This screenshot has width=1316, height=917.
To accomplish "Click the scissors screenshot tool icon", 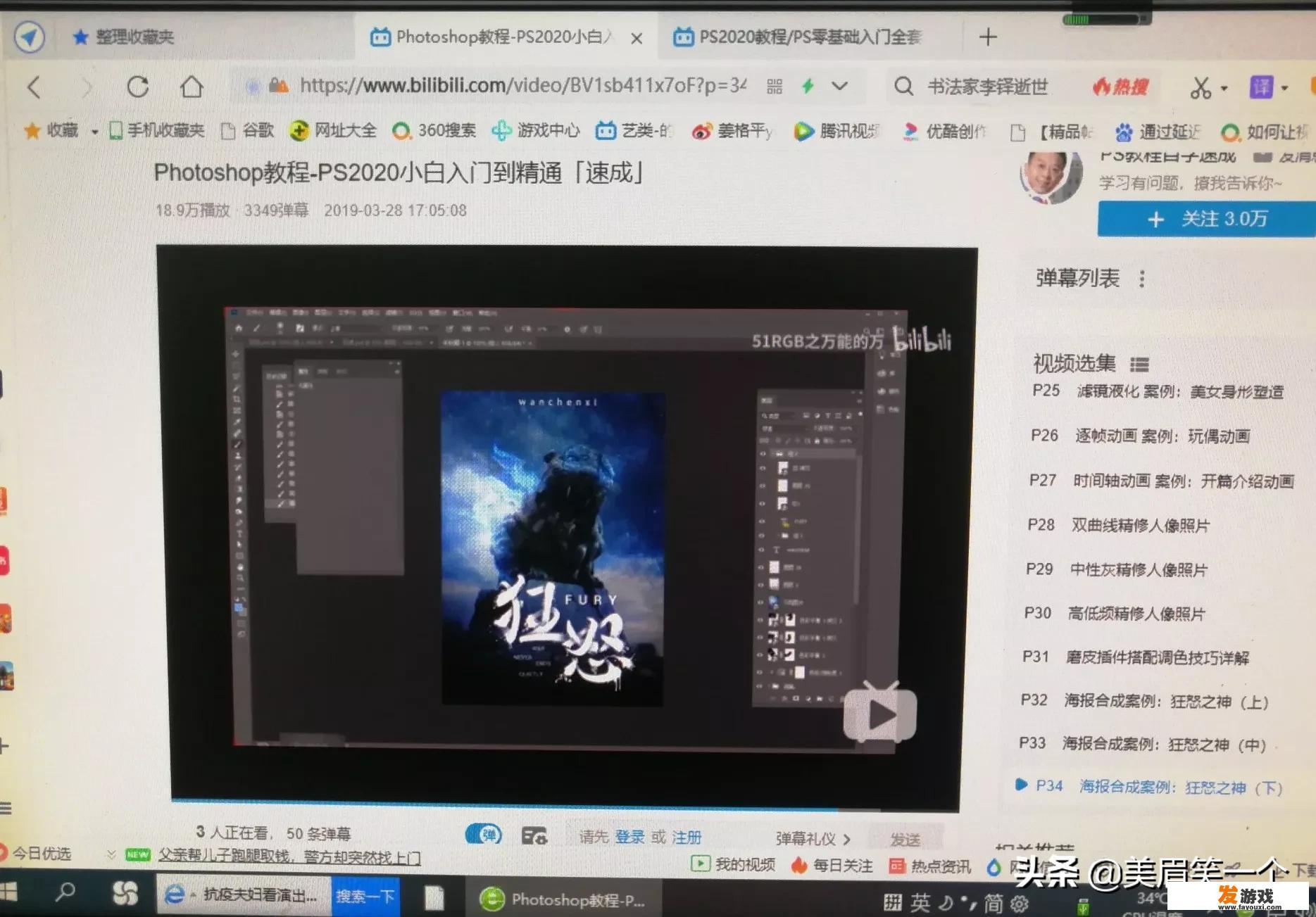I will (1201, 88).
